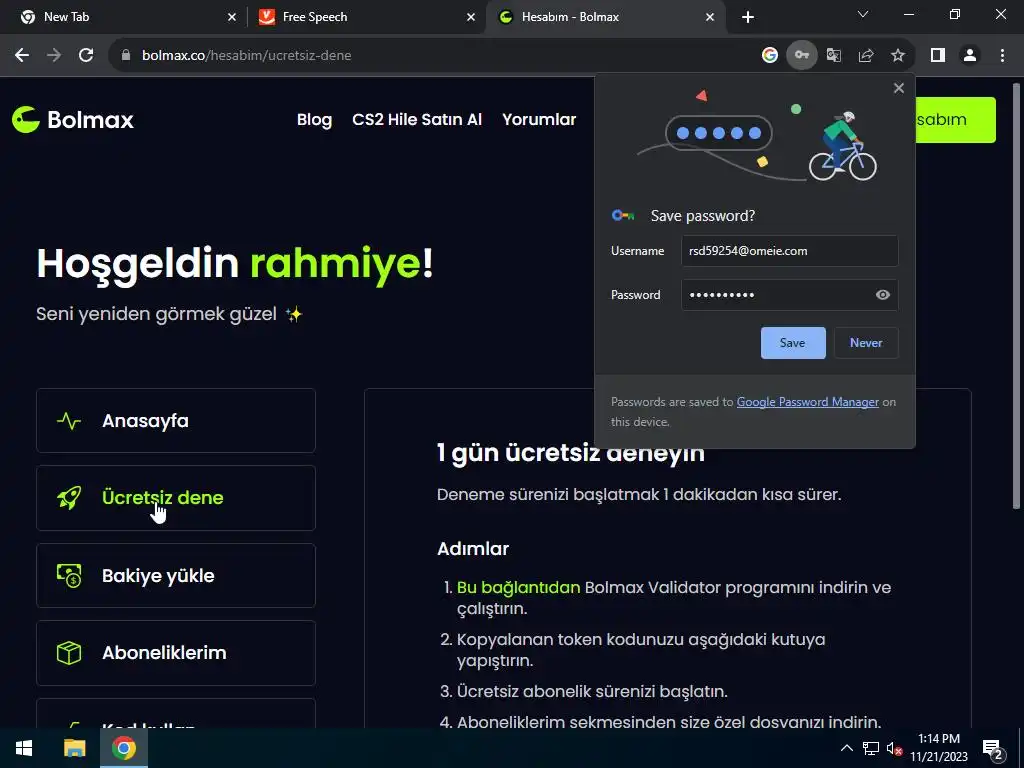Open the Yorumlar nav link
The height and width of the screenshot is (768, 1024).
[539, 120]
